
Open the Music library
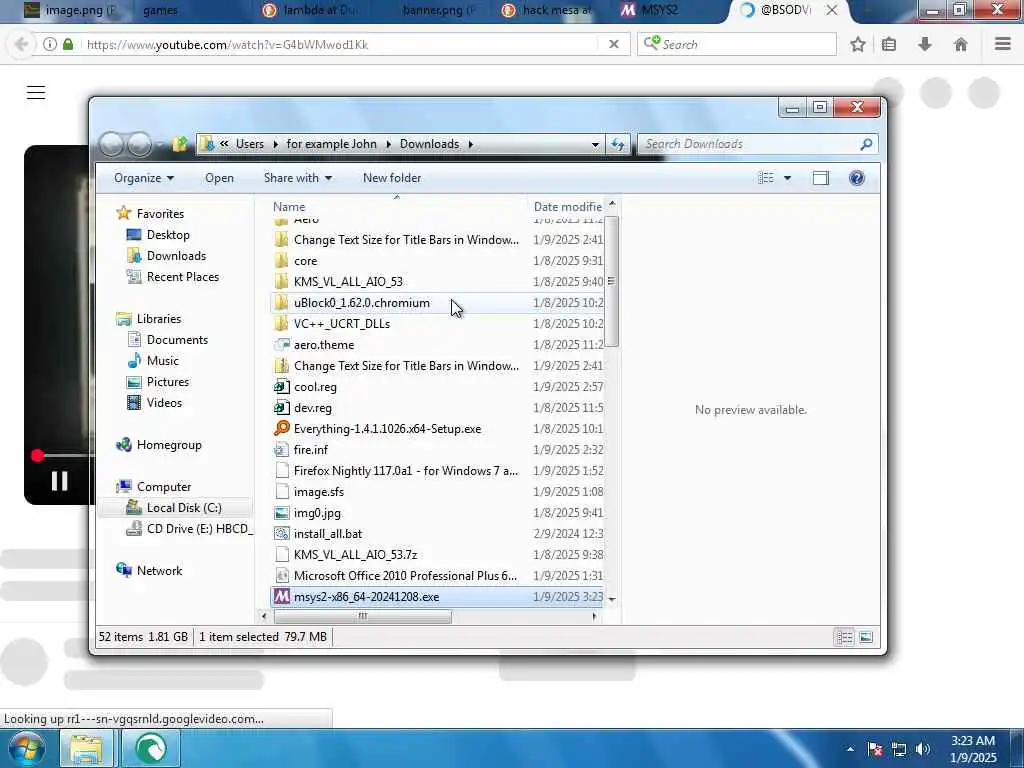(x=163, y=360)
